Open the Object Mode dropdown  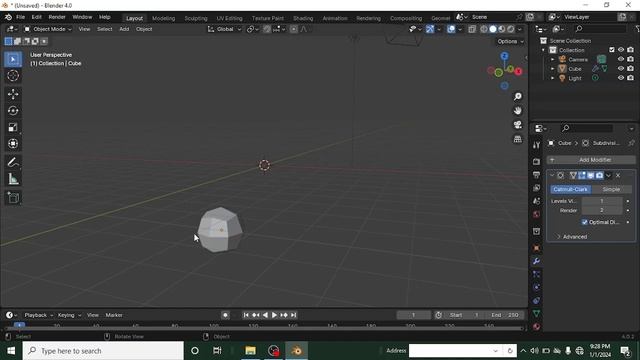point(47,29)
